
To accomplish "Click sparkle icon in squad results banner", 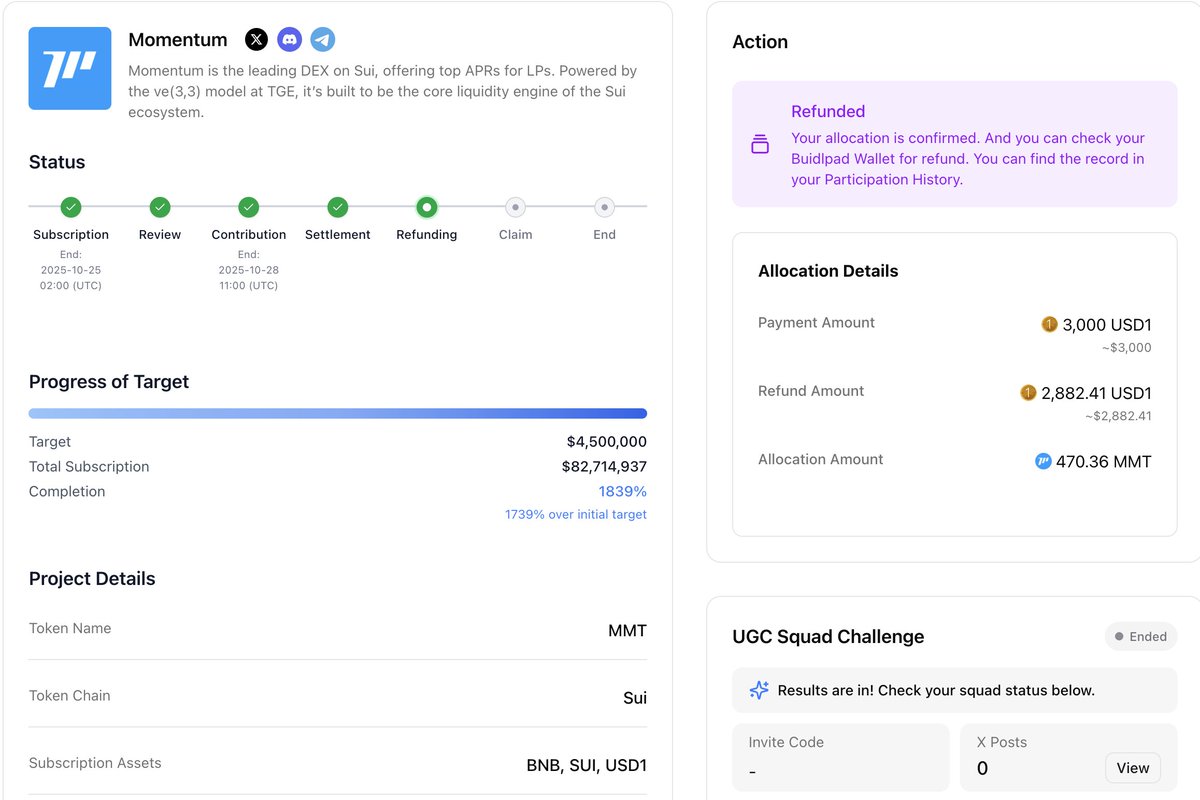I will click(759, 690).
